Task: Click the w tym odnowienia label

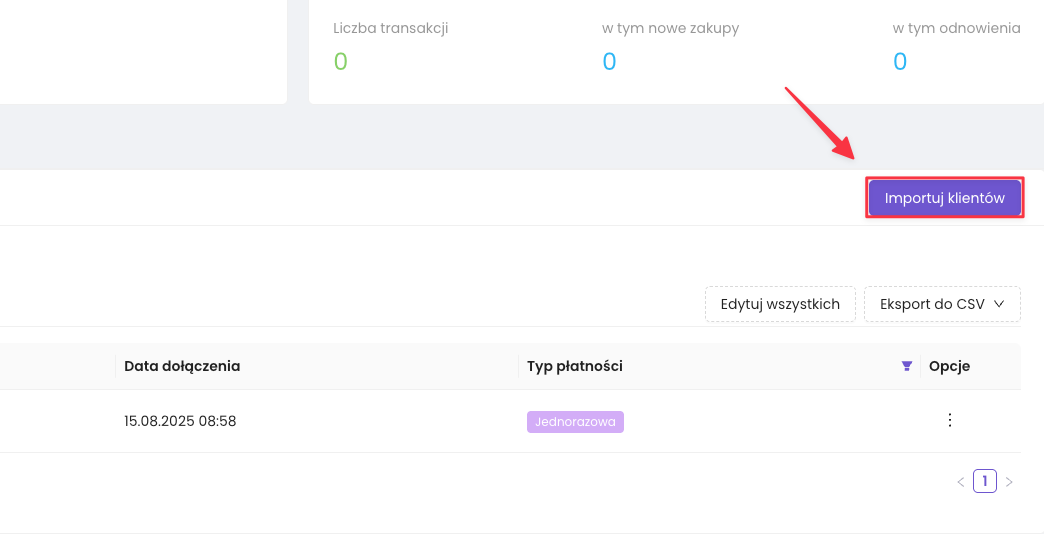Action: [x=956, y=28]
